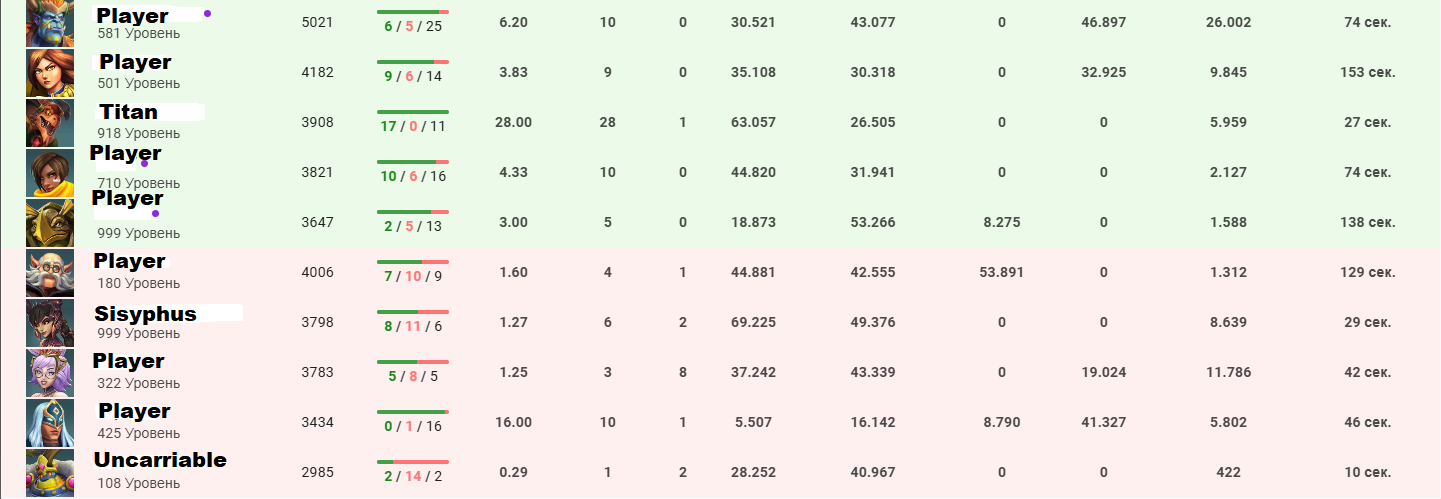The image size is (1441, 499).
Task: Click the golden armored champion avatar
Action: click(x=50, y=223)
